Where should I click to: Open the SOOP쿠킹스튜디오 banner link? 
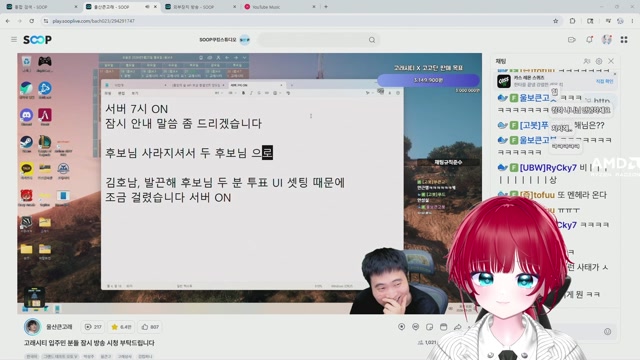(x=224, y=40)
